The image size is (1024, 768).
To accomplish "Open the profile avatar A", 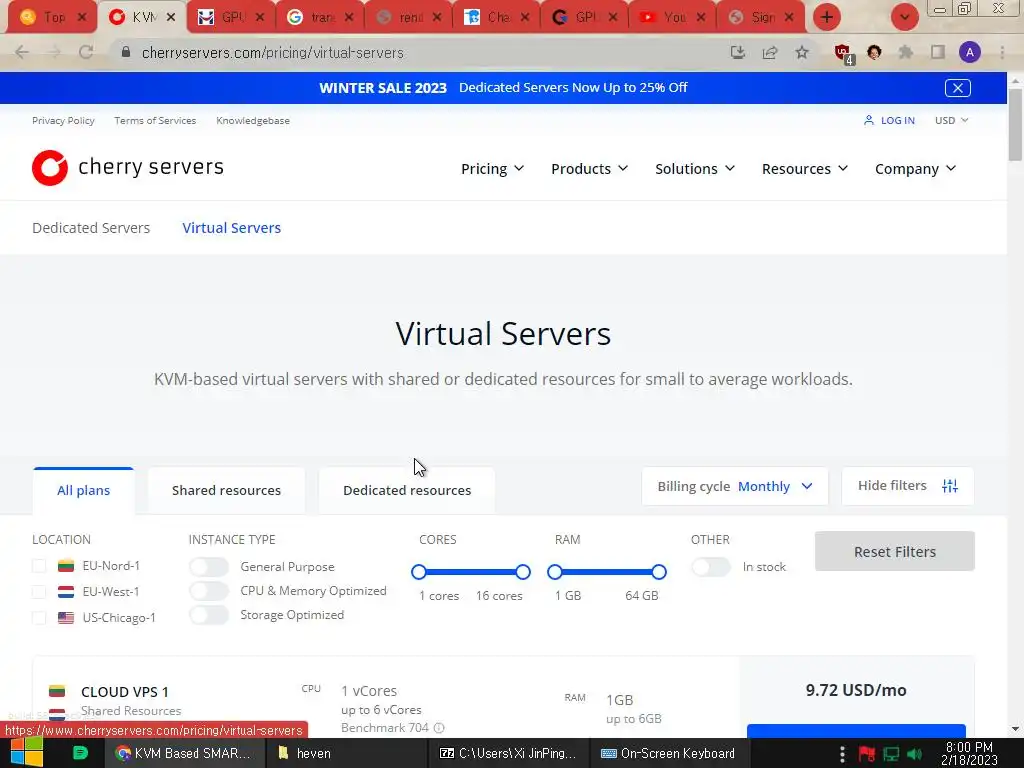I will click(x=970, y=52).
